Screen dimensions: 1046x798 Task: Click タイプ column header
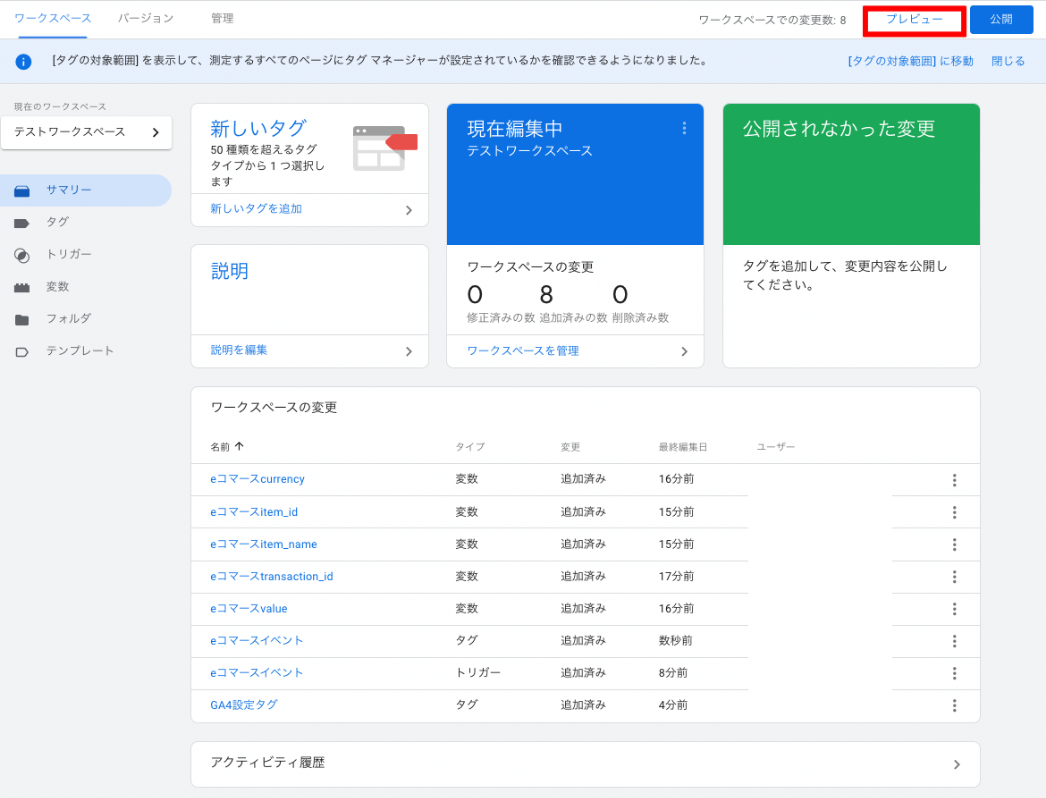pyautogui.click(x=470, y=447)
